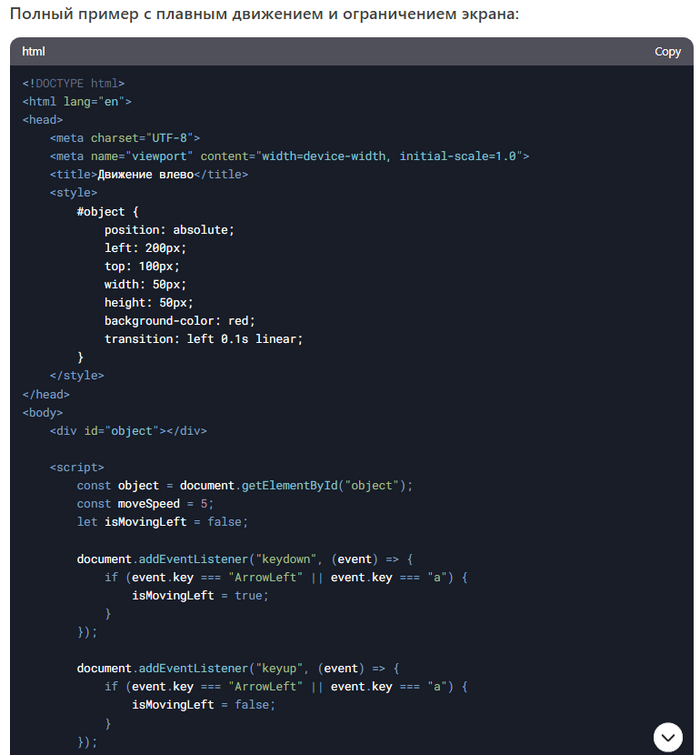Click the closing '</style>' tag line

[x=77, y=376]
